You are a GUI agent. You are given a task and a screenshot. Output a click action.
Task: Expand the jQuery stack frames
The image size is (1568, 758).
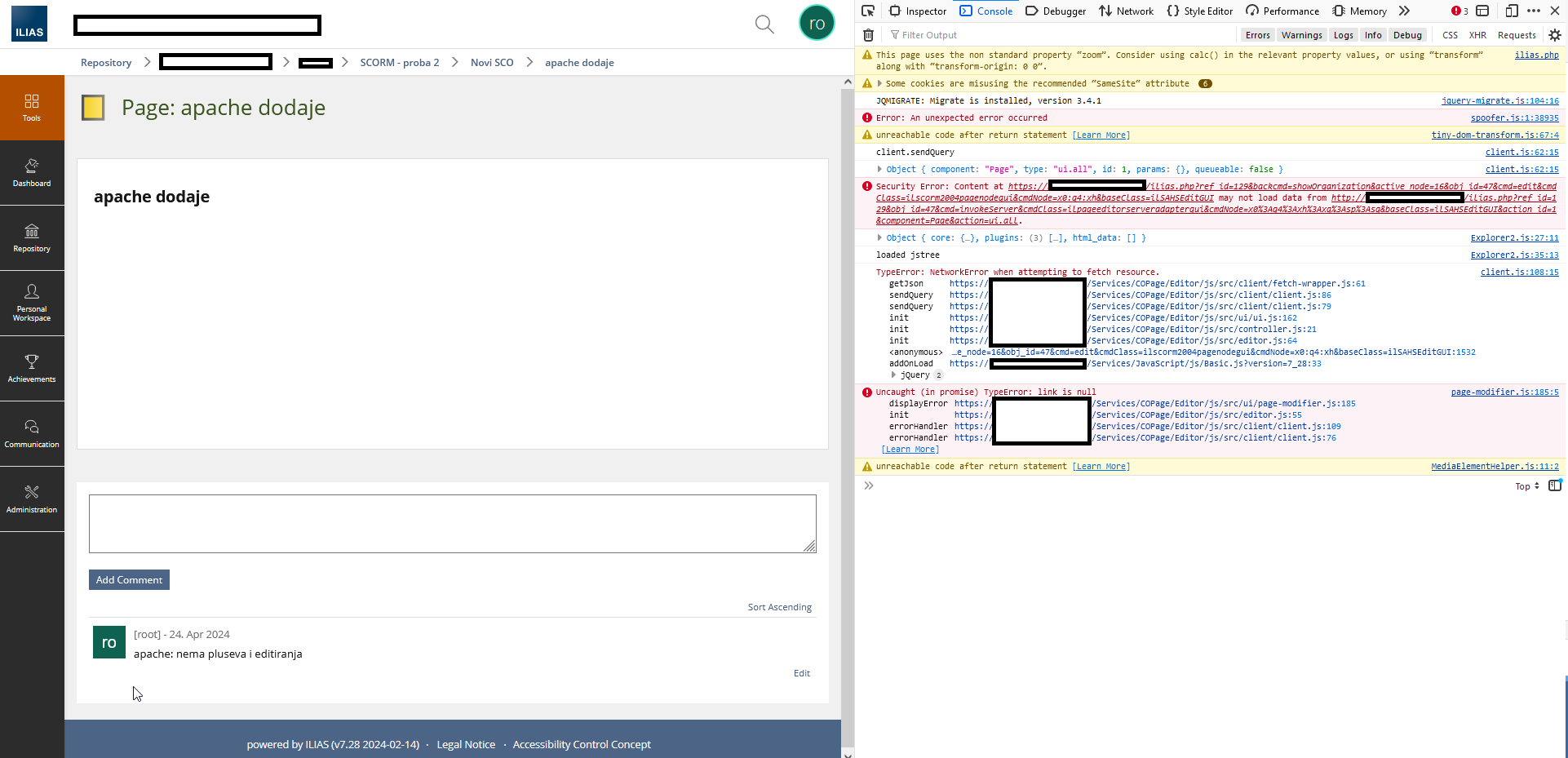click(x=894, y=375)
